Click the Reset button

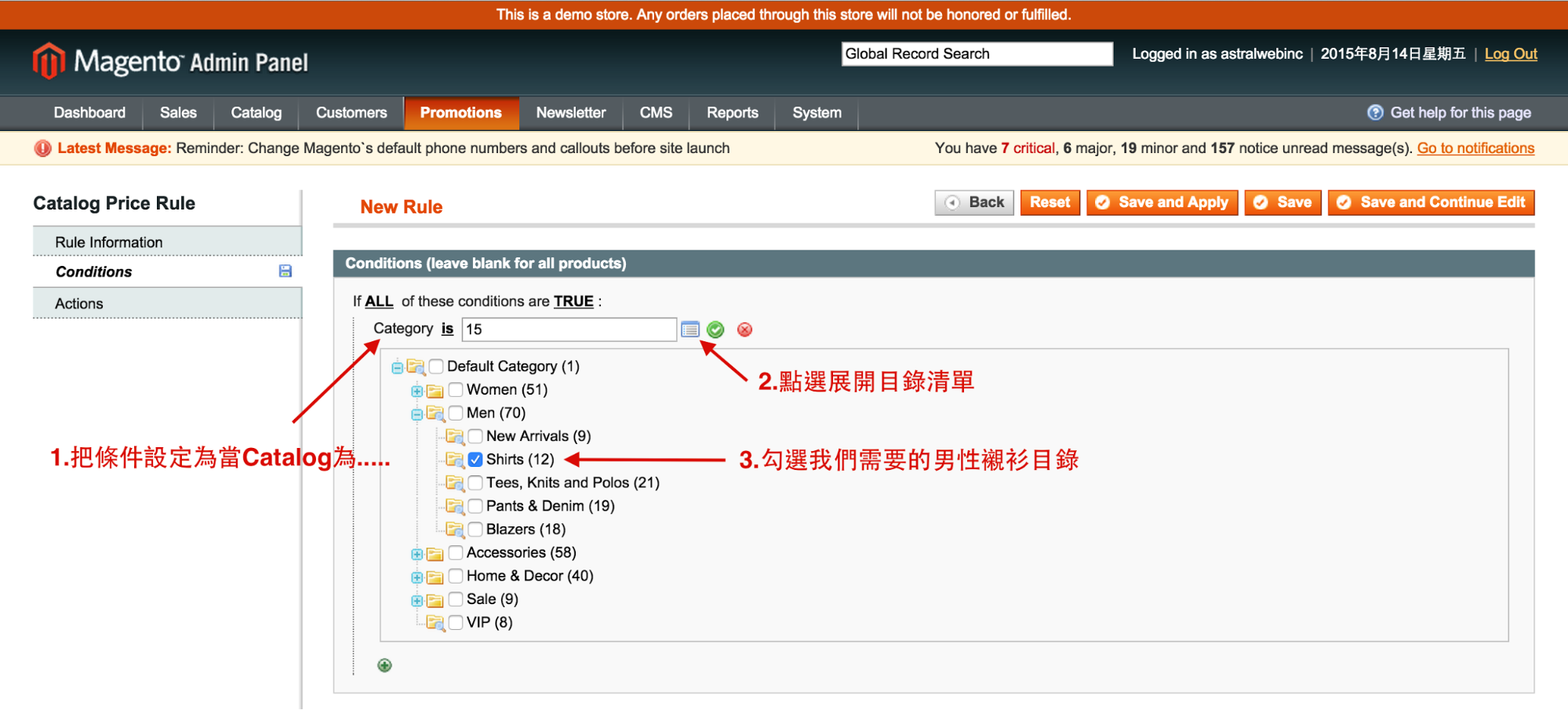point(1050,202)
